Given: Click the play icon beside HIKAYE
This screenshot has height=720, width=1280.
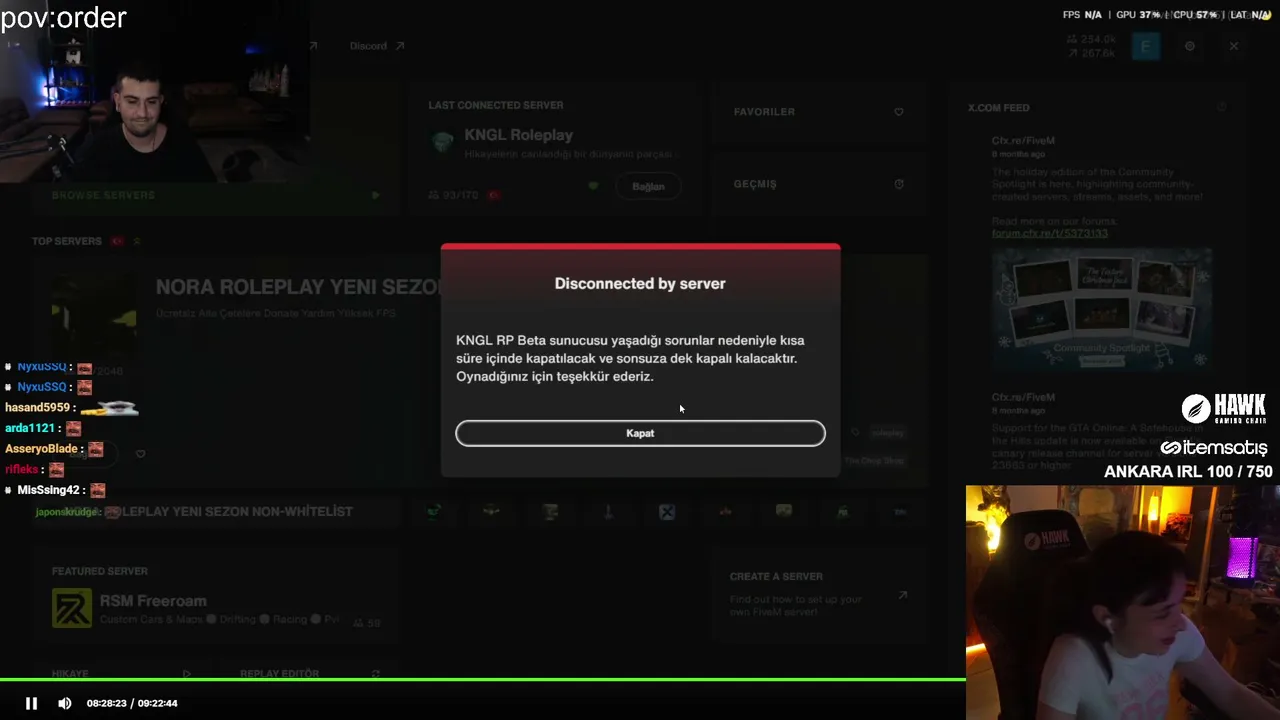Looking at the screenshot, I should click(x=186, y=674).
